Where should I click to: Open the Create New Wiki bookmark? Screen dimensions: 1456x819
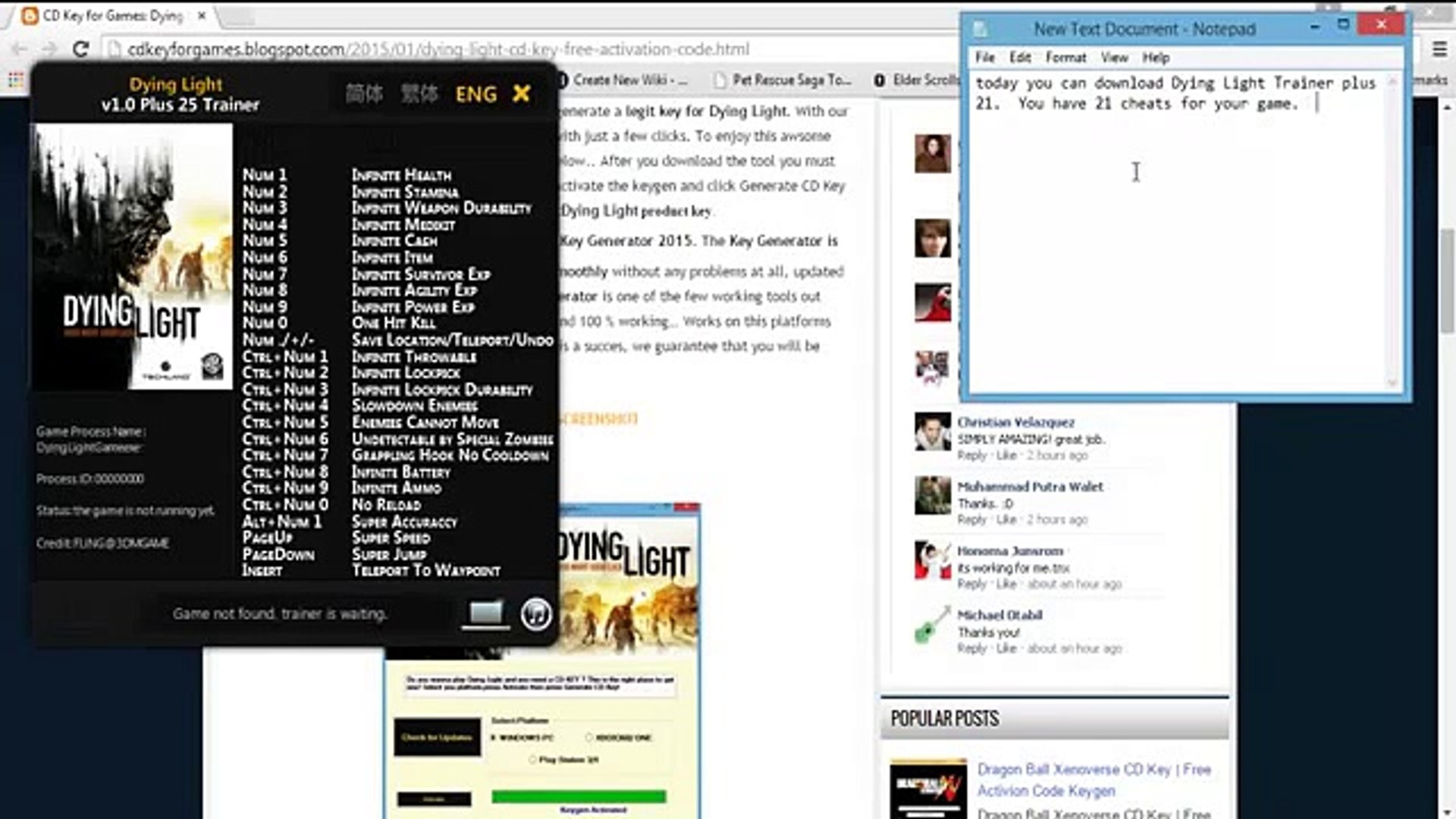click(x=629, y=80)
